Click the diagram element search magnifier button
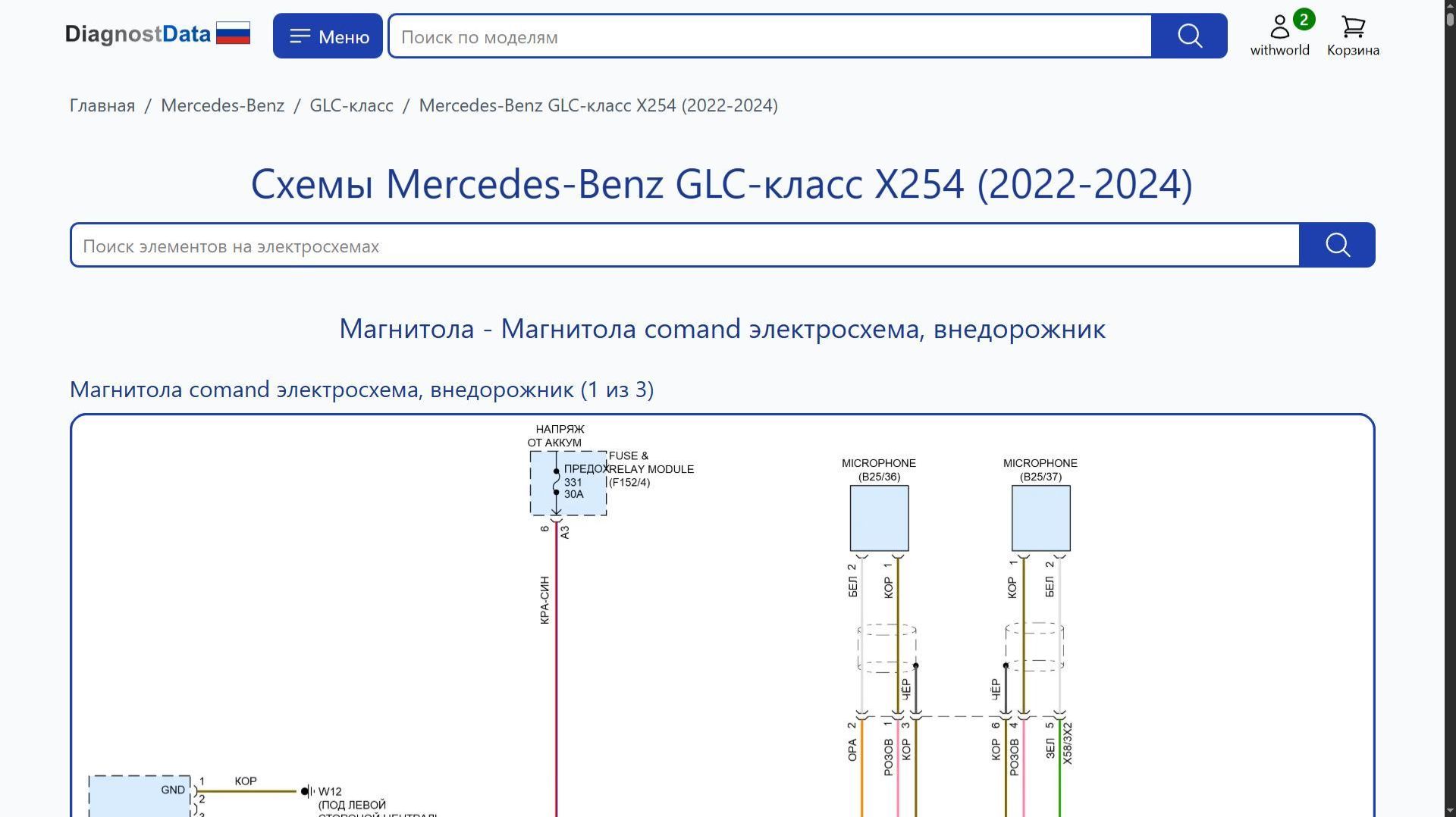 click(x=1337, y=245)
